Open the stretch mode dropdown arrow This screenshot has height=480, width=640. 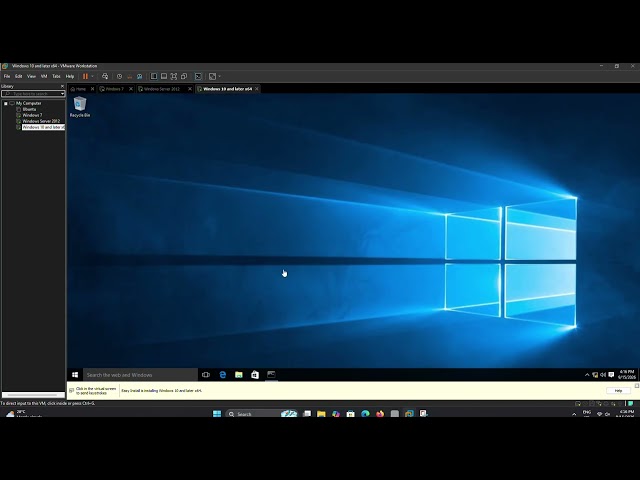point(220,76)
